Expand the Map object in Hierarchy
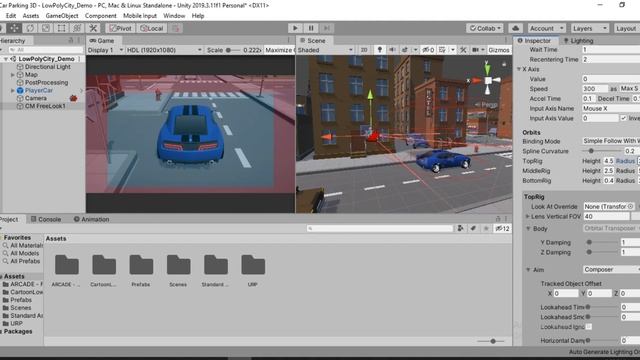This screenshot has width=640, height=360. pos(12,75)
